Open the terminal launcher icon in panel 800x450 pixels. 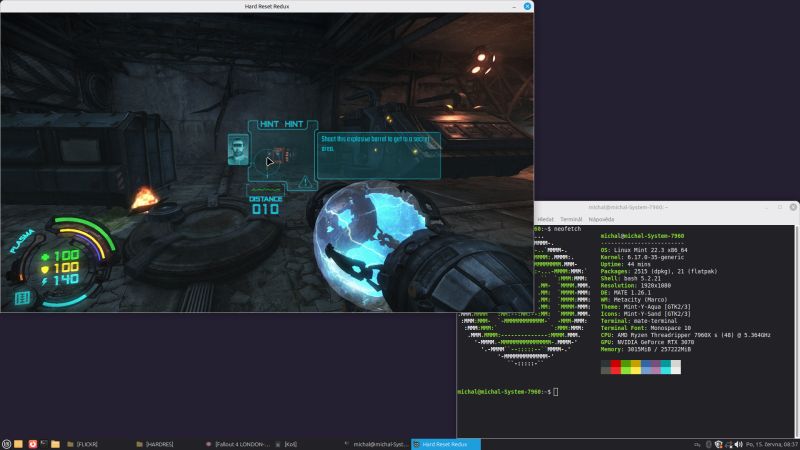coord(44,444)
